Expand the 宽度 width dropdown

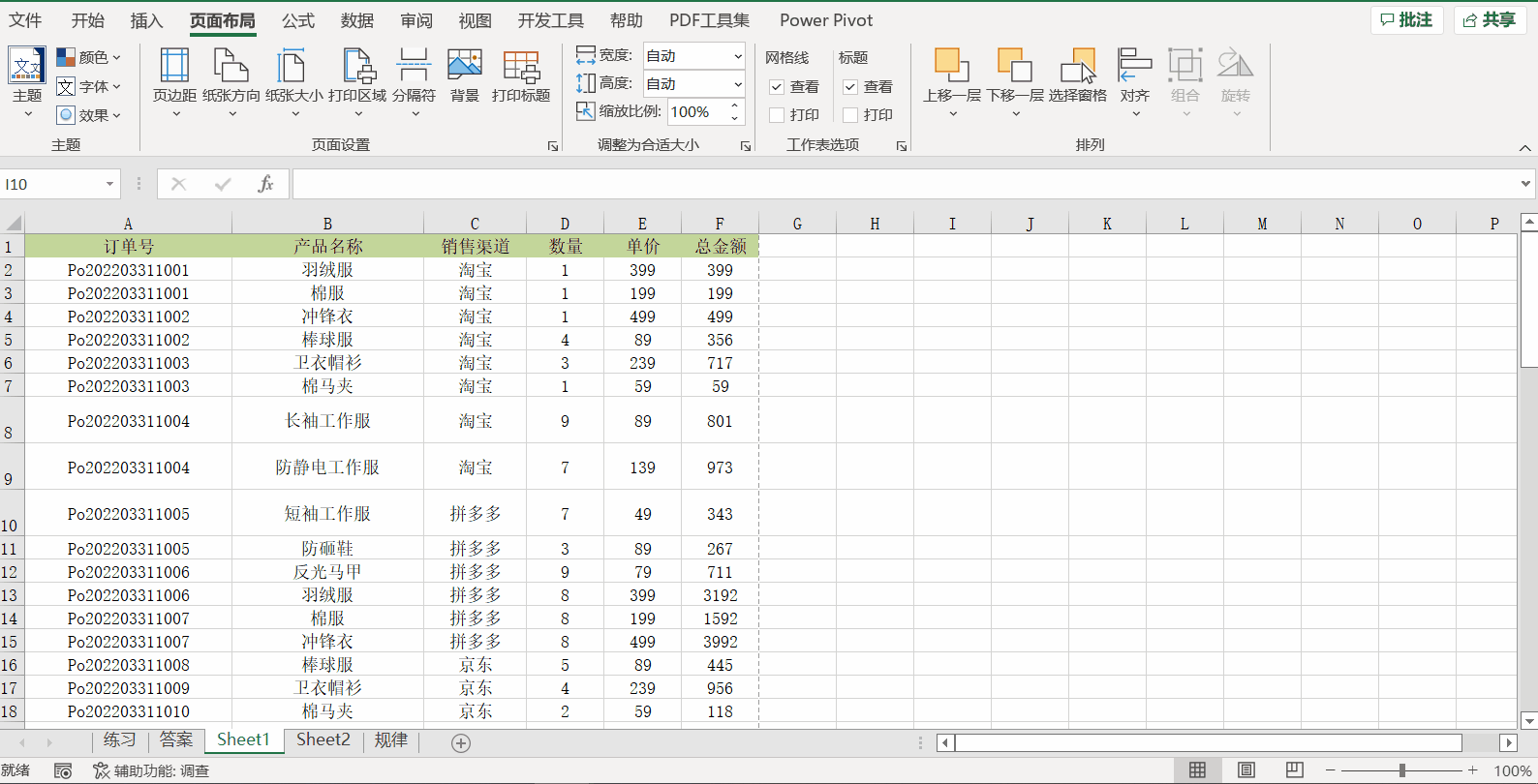(737, 56)
